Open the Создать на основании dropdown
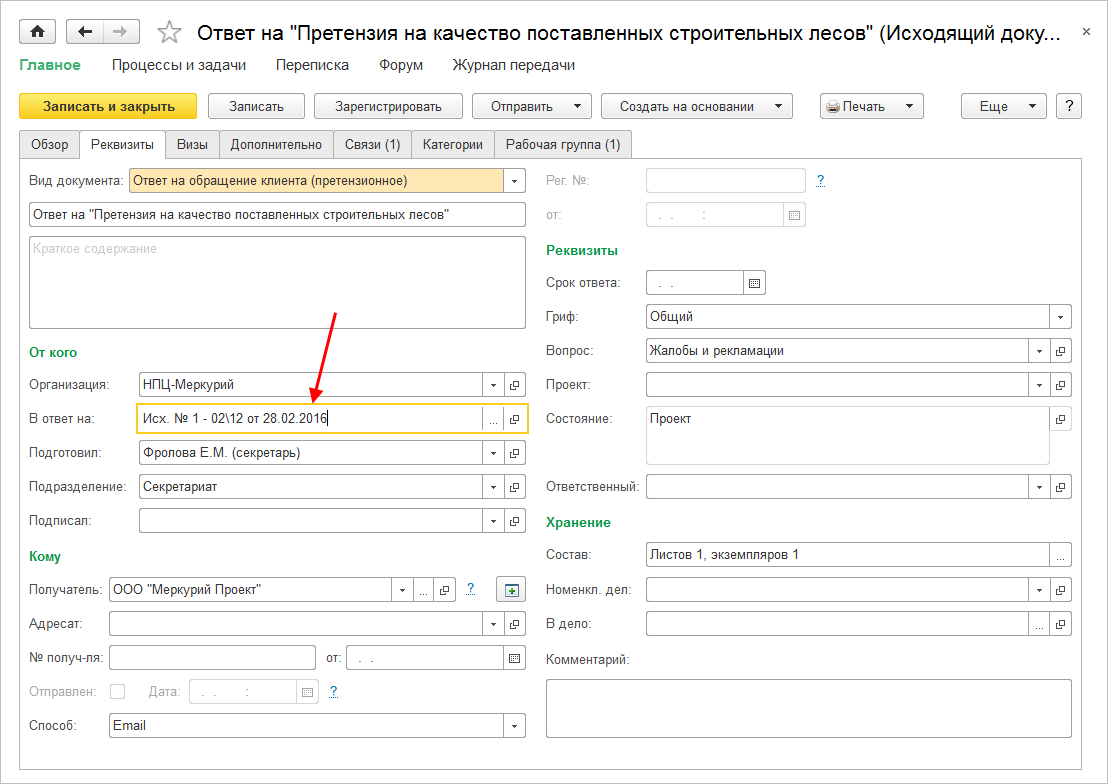The image size is (1108, 784). tap(696, 106)
